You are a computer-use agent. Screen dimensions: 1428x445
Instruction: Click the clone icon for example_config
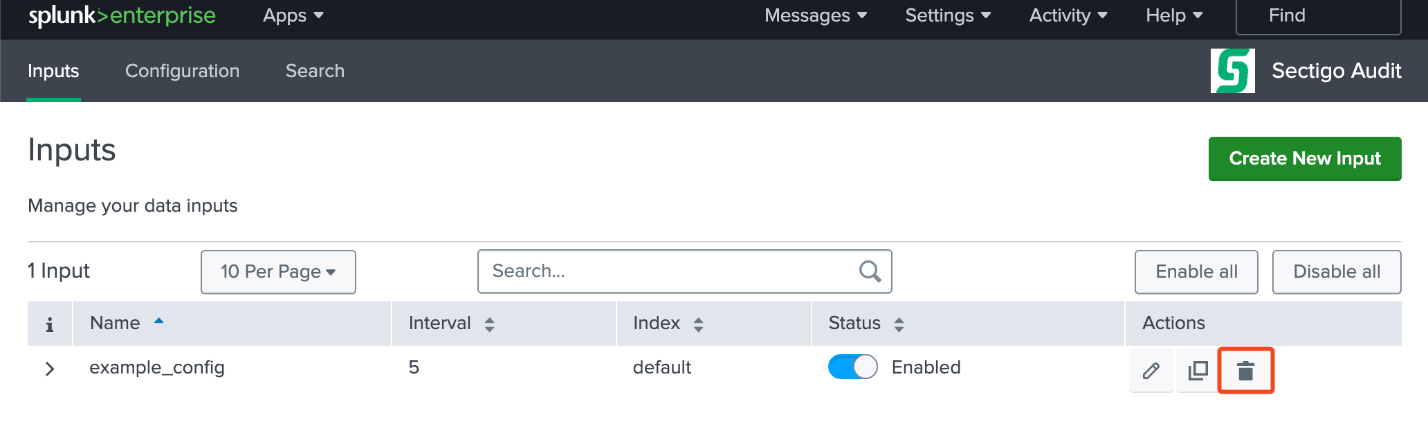[x=1197, y=371]
